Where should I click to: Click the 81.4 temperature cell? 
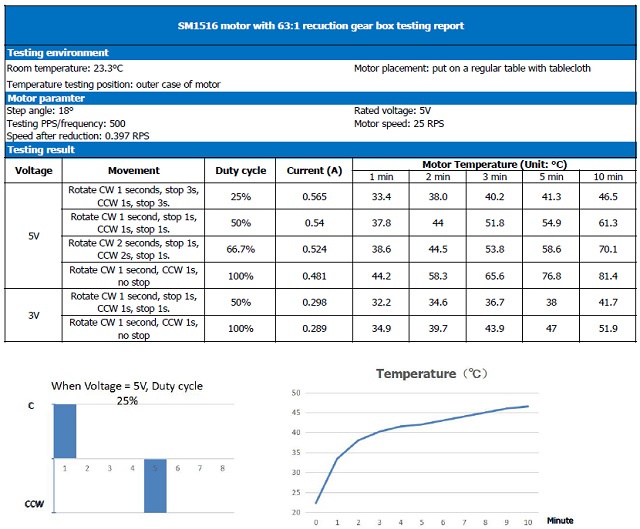tap(606, 275)
